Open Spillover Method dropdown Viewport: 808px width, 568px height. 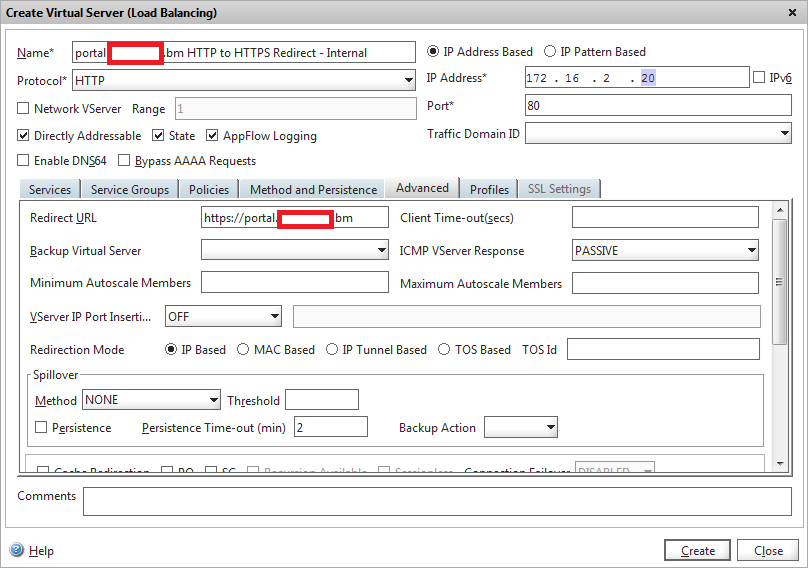pos(152,399)
